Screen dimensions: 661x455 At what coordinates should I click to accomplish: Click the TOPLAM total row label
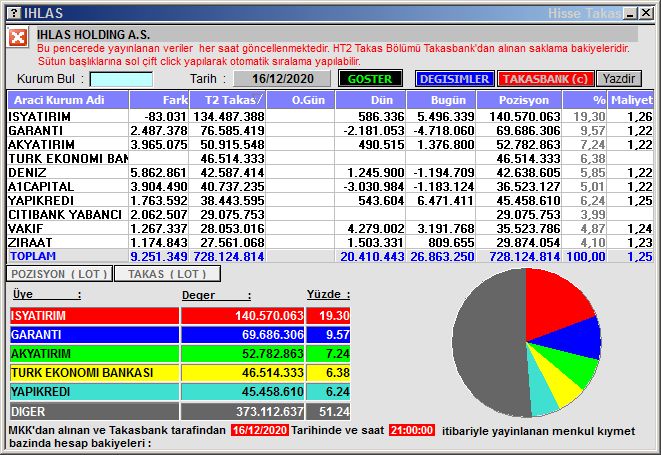click(x=33, y=256)
